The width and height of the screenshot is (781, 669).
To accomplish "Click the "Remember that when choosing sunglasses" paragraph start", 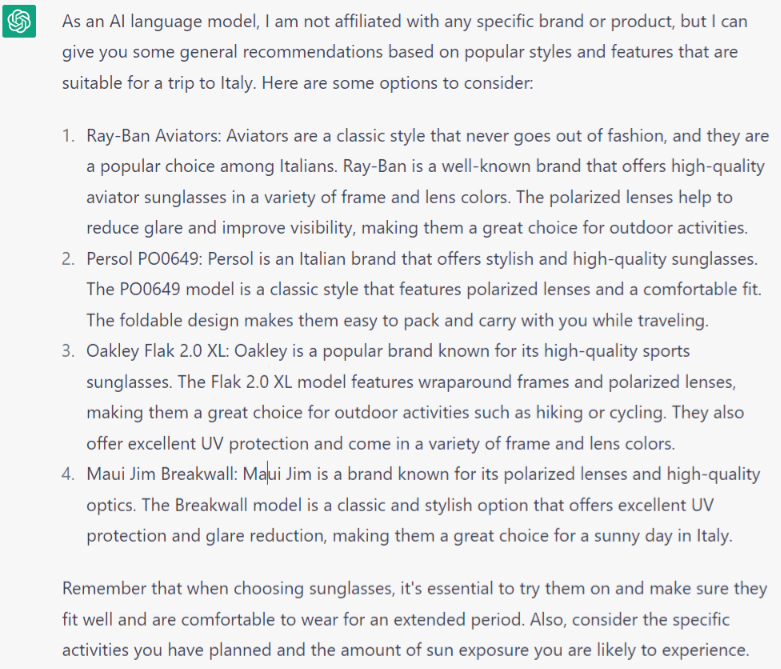I will point(200,586).
